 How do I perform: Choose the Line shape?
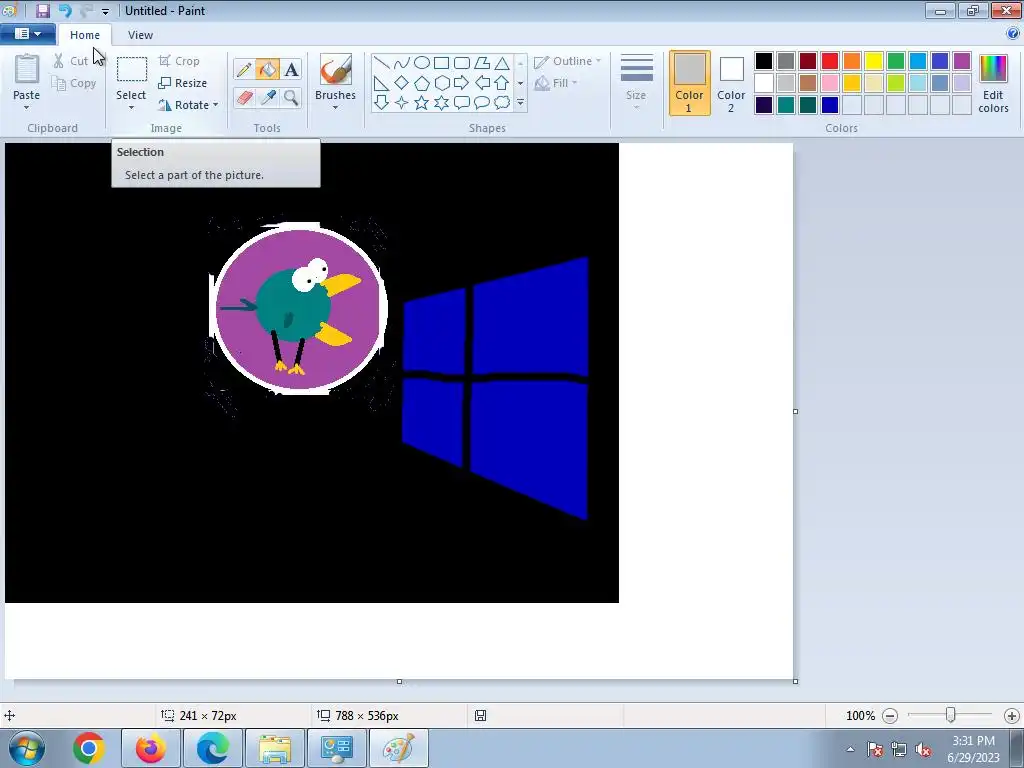(x=381, y=63)
